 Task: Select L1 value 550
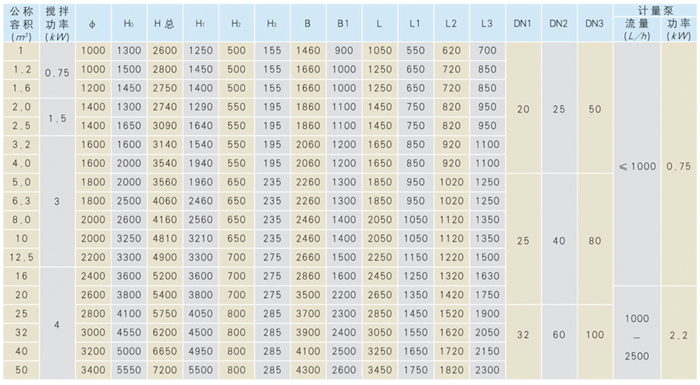point(415,50)
